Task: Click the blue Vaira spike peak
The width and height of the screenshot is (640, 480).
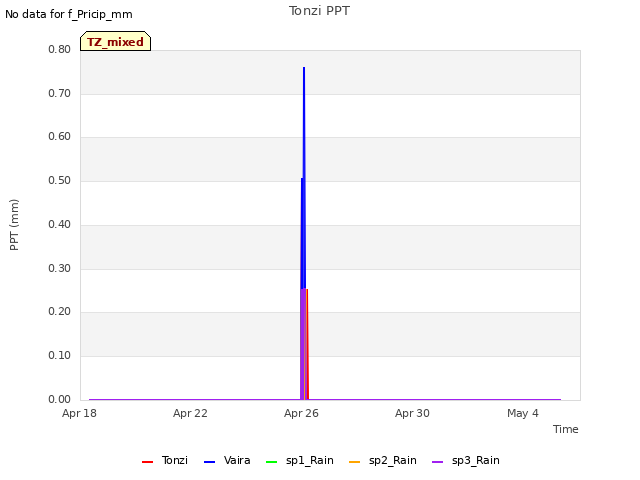Action: (x=304, y=69)
